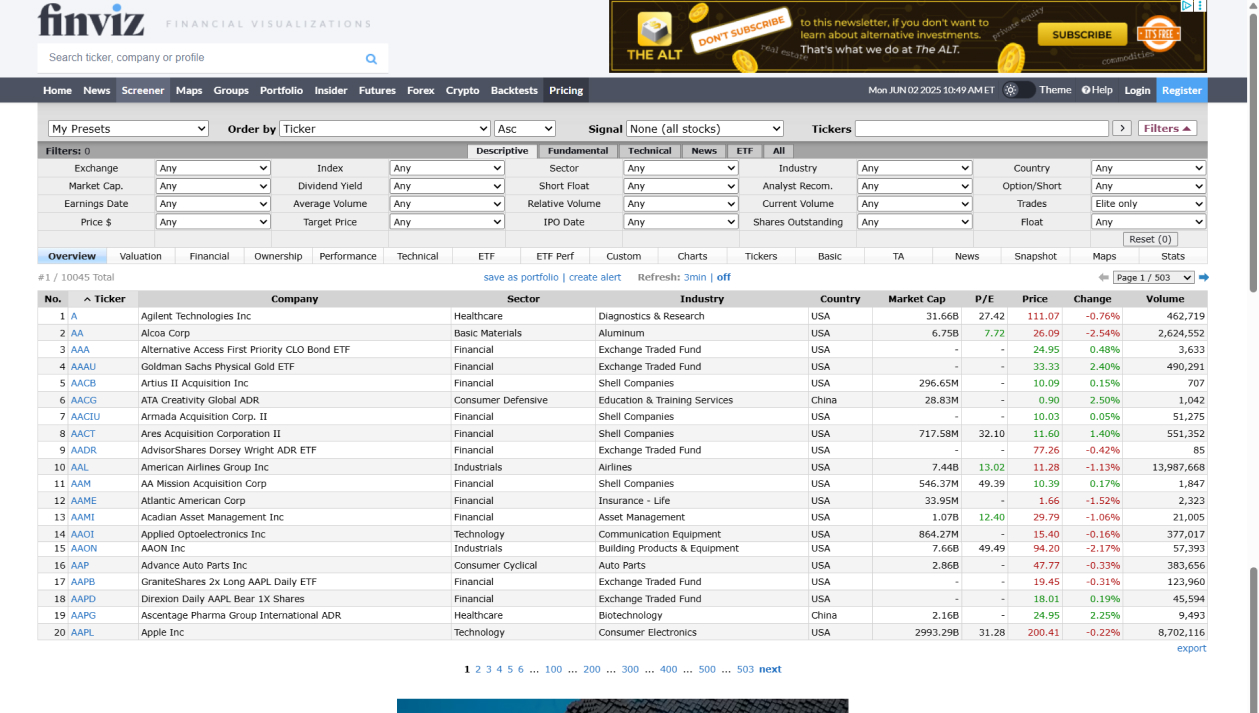Switch to the Technical filters tab

650,151
